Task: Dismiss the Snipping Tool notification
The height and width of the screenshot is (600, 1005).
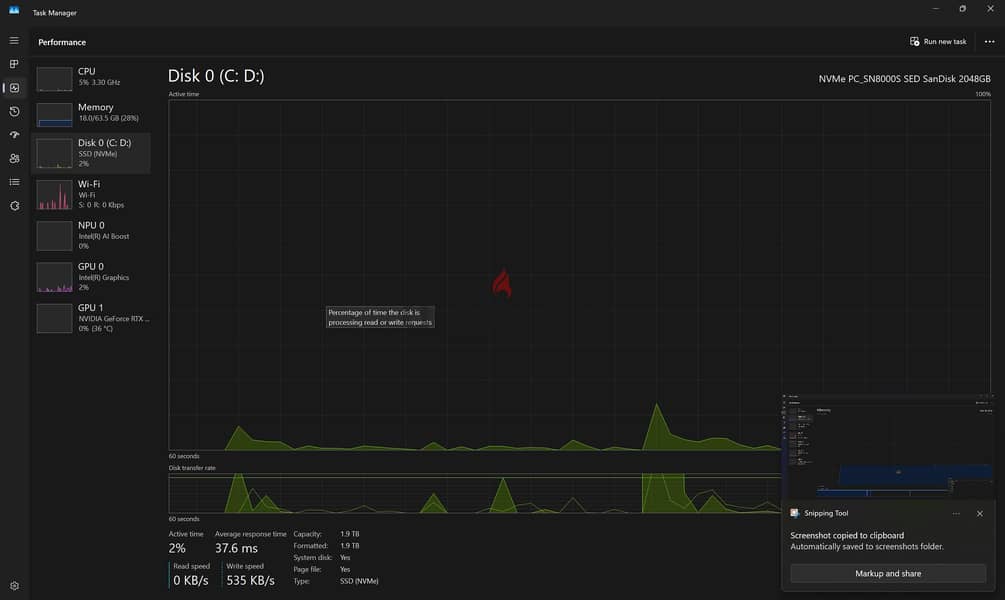Action: [x=979, y=513]
